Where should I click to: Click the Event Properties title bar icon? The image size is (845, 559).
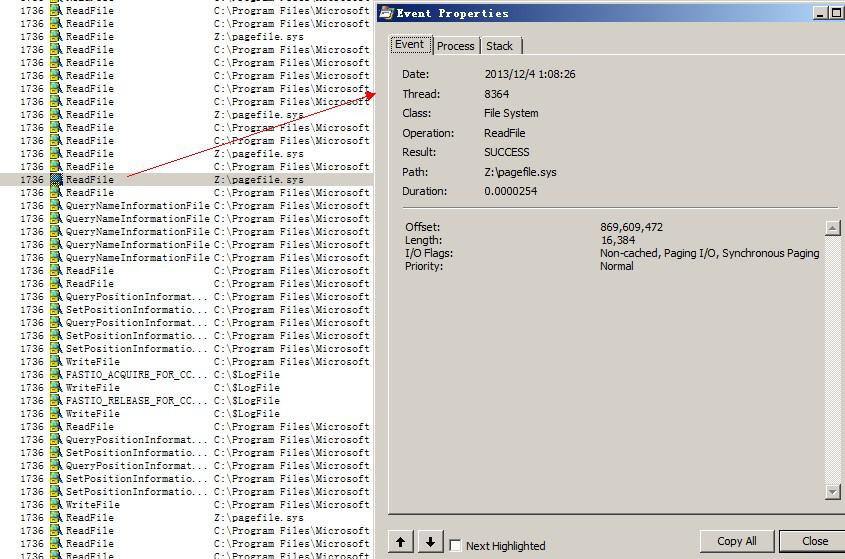pyautogui.click(x=386, y=13)
